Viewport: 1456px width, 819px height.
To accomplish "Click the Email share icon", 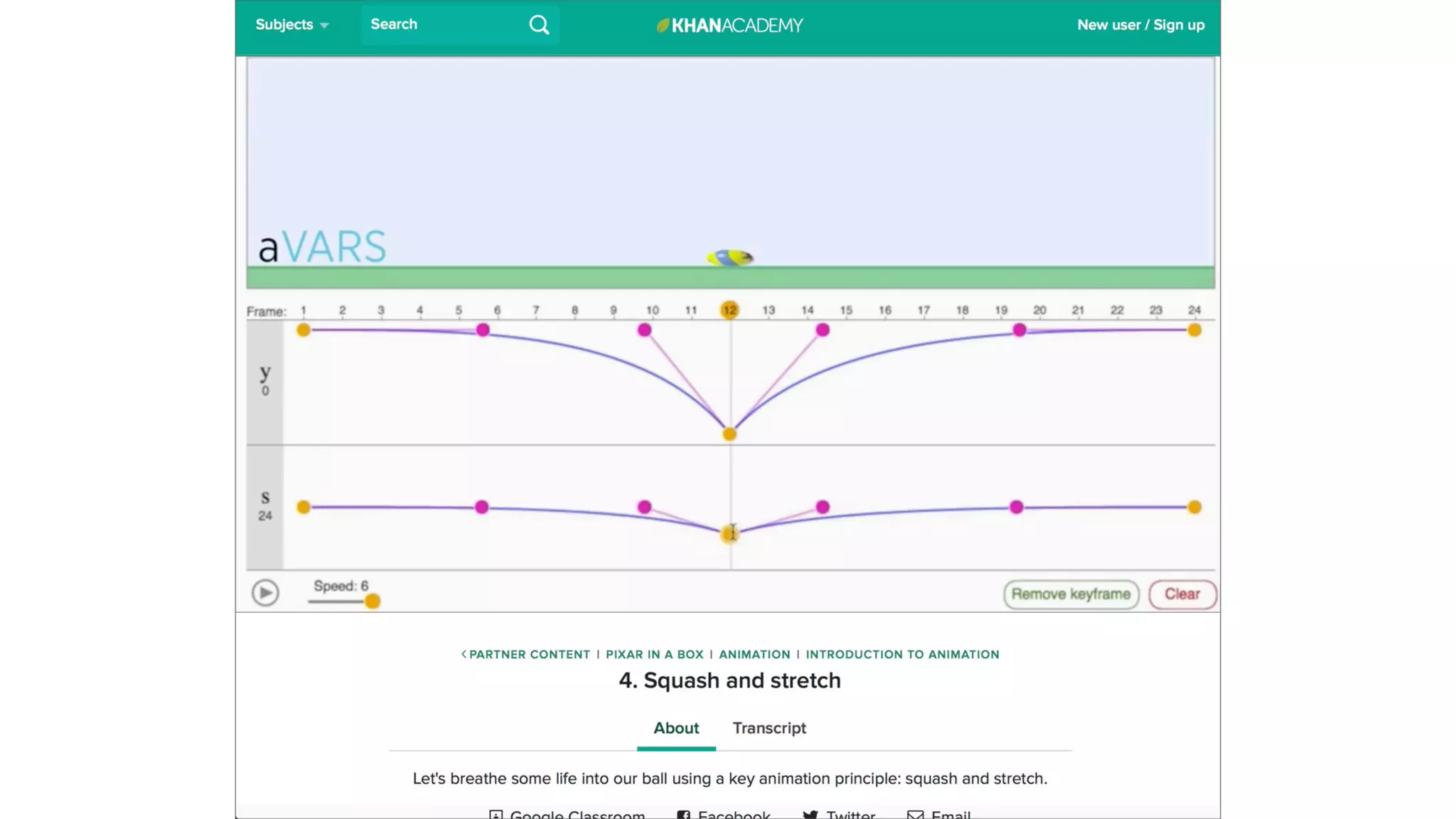I will click(915, 814).
